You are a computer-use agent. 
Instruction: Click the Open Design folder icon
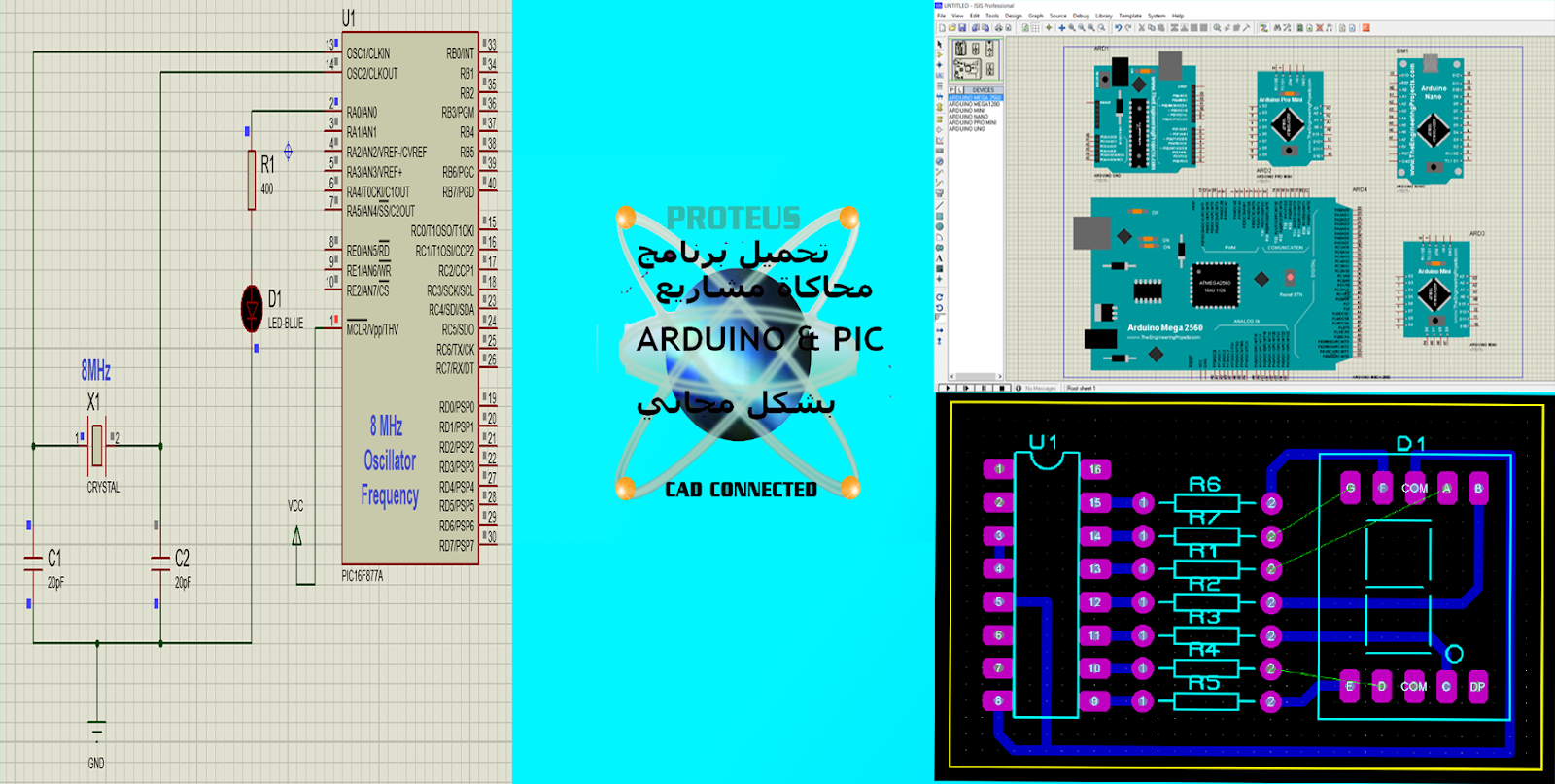coord(952,28)
